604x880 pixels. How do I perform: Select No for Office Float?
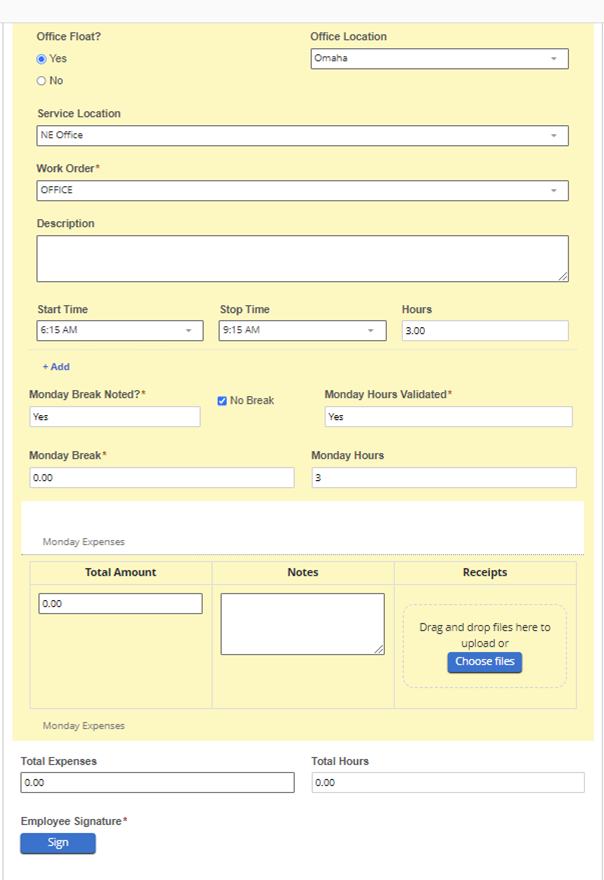[x=41, y=81]
